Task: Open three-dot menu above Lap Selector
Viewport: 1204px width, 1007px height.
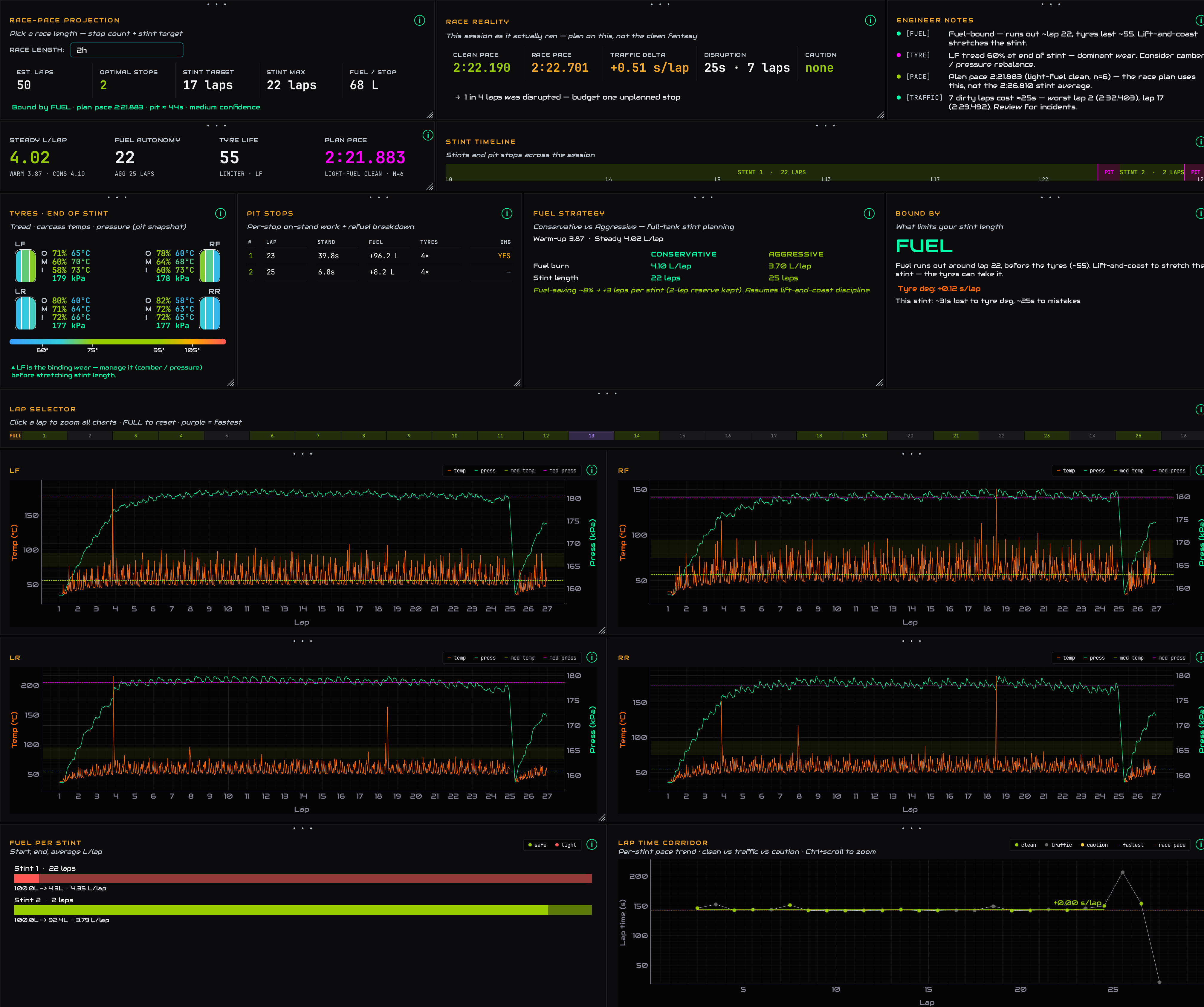Action: (x=607, y=393)
